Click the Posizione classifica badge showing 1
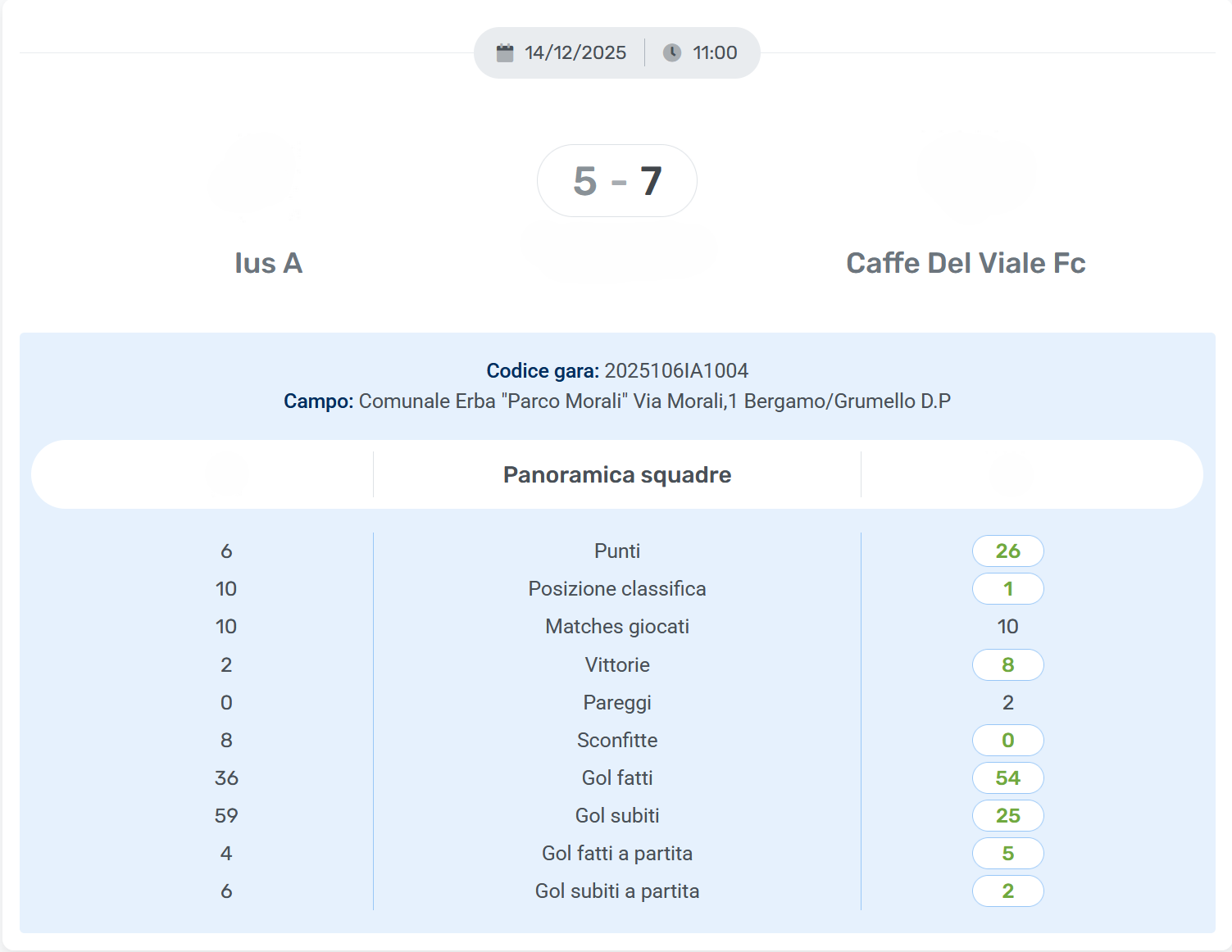Image resolution: width=1232 pixels, height=952 pixels. coord(1007,588)
